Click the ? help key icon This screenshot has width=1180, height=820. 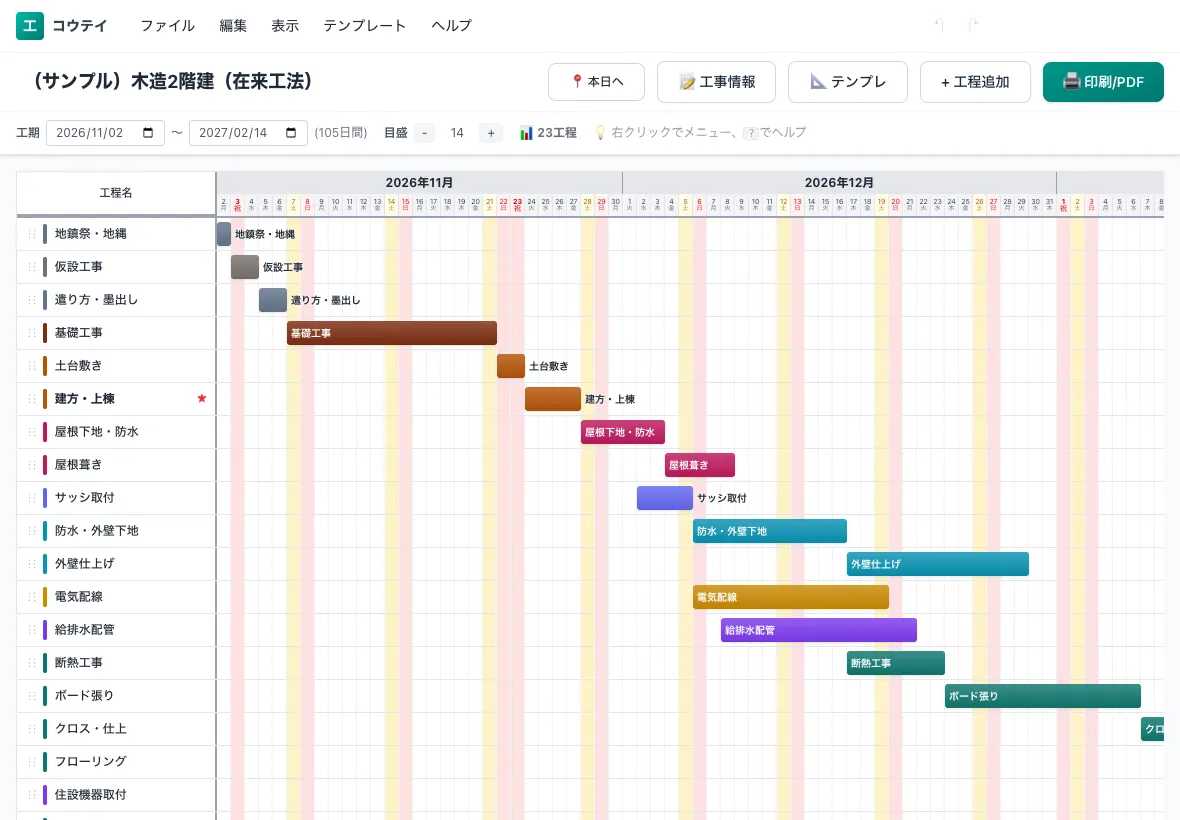click(x=750, y=133)
